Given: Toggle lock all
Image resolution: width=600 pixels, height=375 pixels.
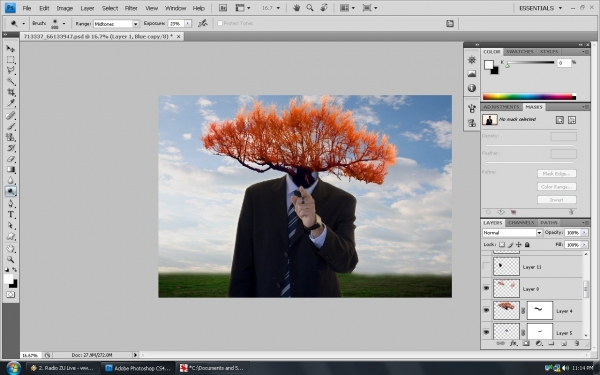Looking at the screenshot, I should (x=527, y=245).
